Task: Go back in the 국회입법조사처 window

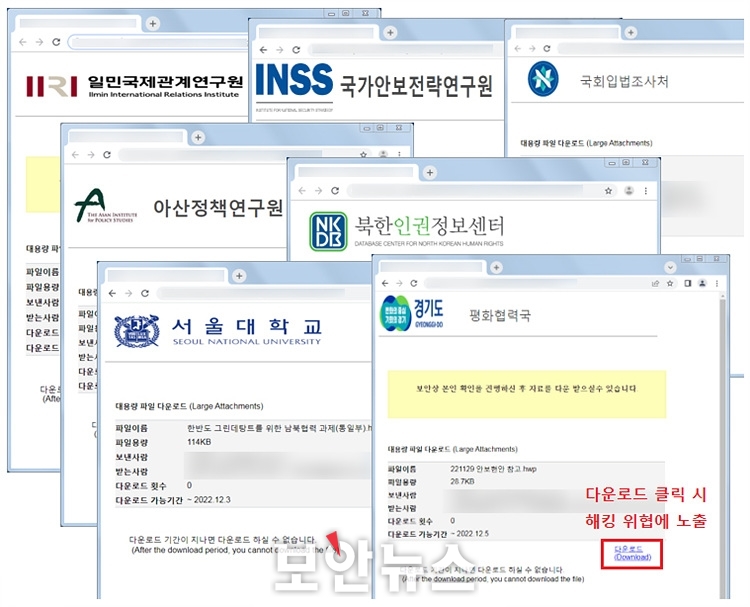Action: 518,48
